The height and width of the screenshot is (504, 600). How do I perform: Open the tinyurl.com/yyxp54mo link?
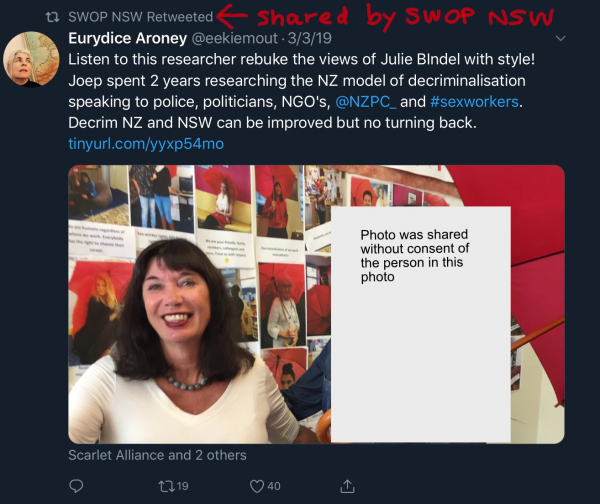click(146, 144)
